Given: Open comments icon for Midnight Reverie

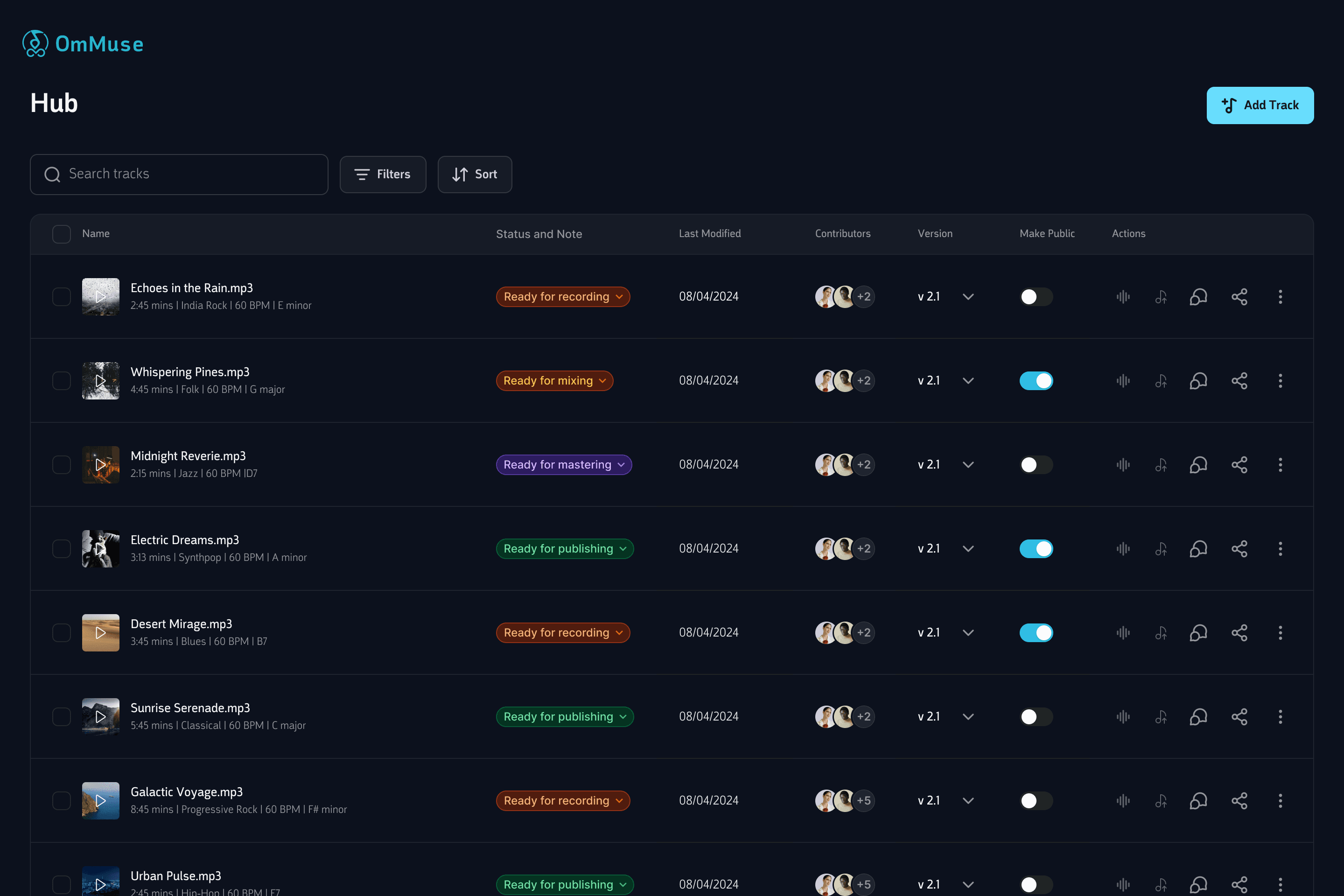Looking at the screenshot, I should coord(1198,465).
